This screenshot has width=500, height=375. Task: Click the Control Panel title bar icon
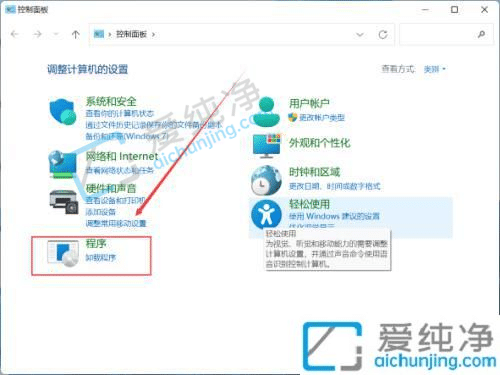pyautogui.click(x=10, y=9)
